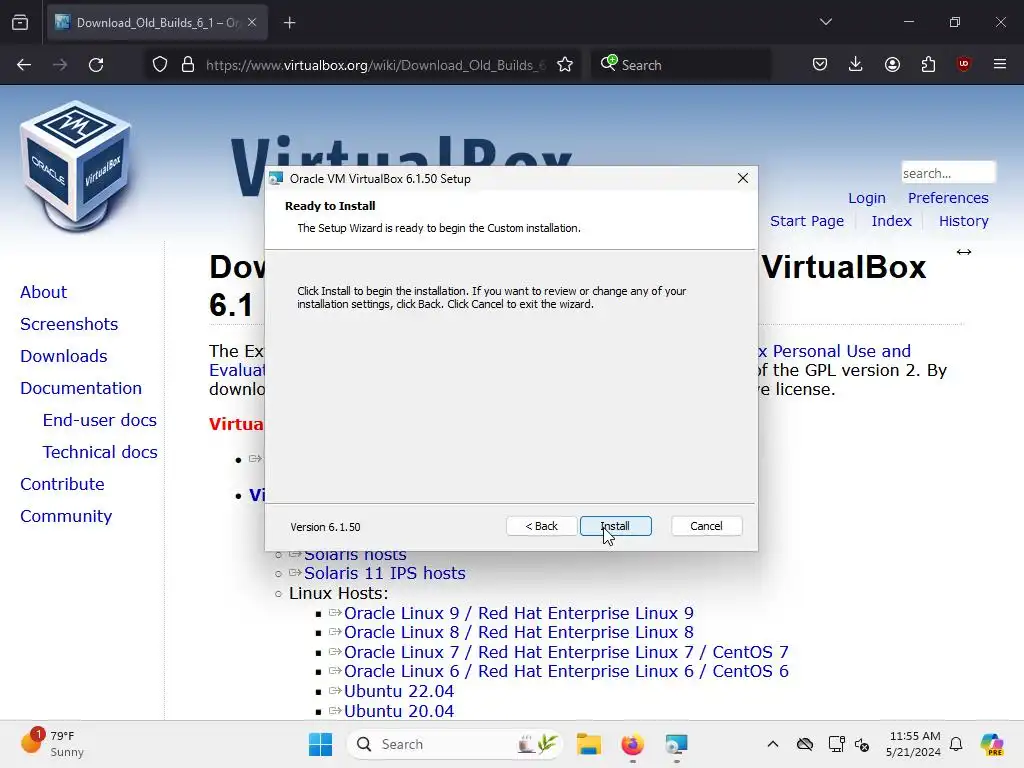The height and width of the screenshot is (768, 1024).
Task: Open Oracle Linux 9 / RHEL 9 link
Action: pos(519,613)
